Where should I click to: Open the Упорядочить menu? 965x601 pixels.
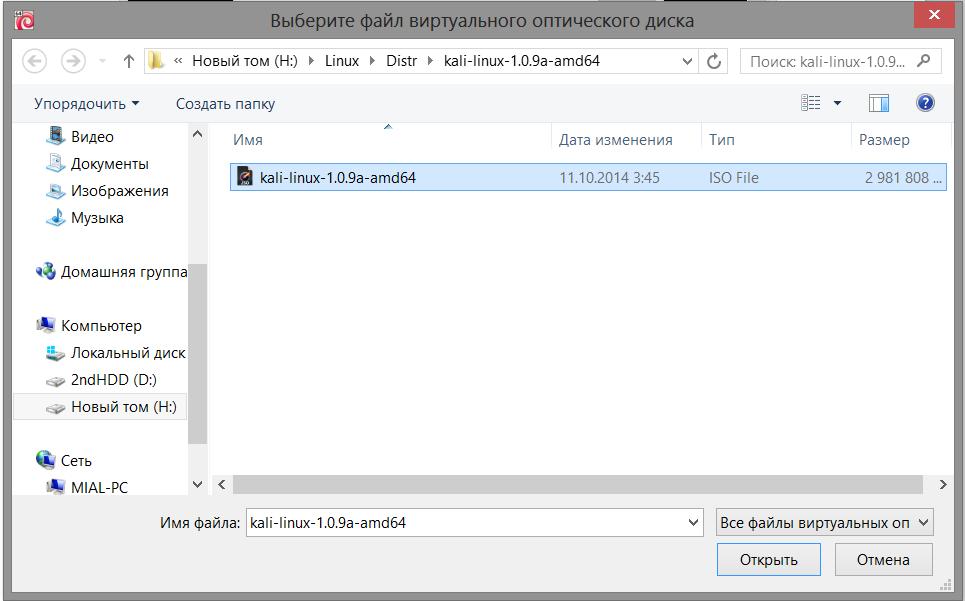[86, 103]
